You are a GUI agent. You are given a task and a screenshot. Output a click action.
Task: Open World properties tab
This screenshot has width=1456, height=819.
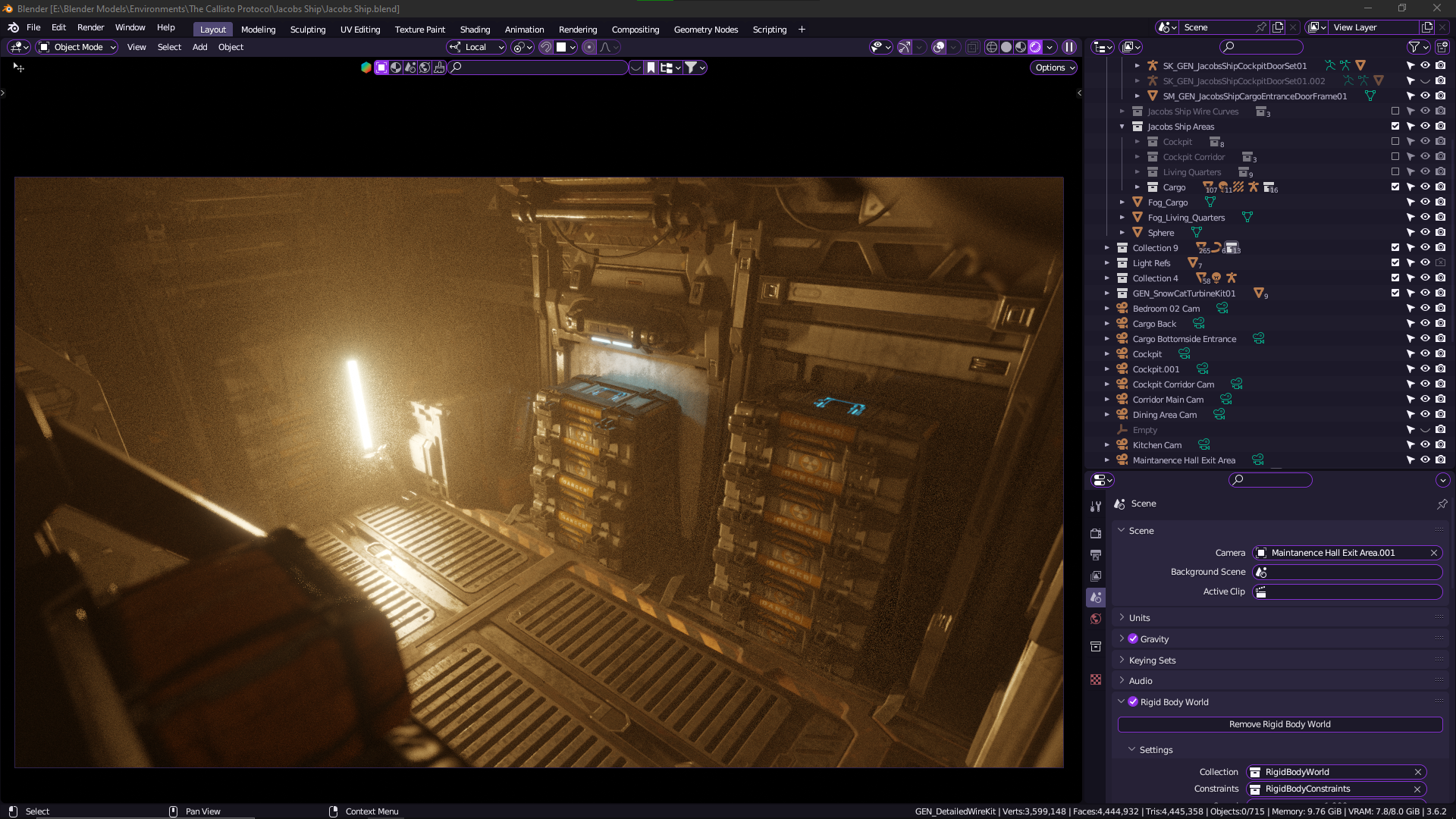[1095, 619]
